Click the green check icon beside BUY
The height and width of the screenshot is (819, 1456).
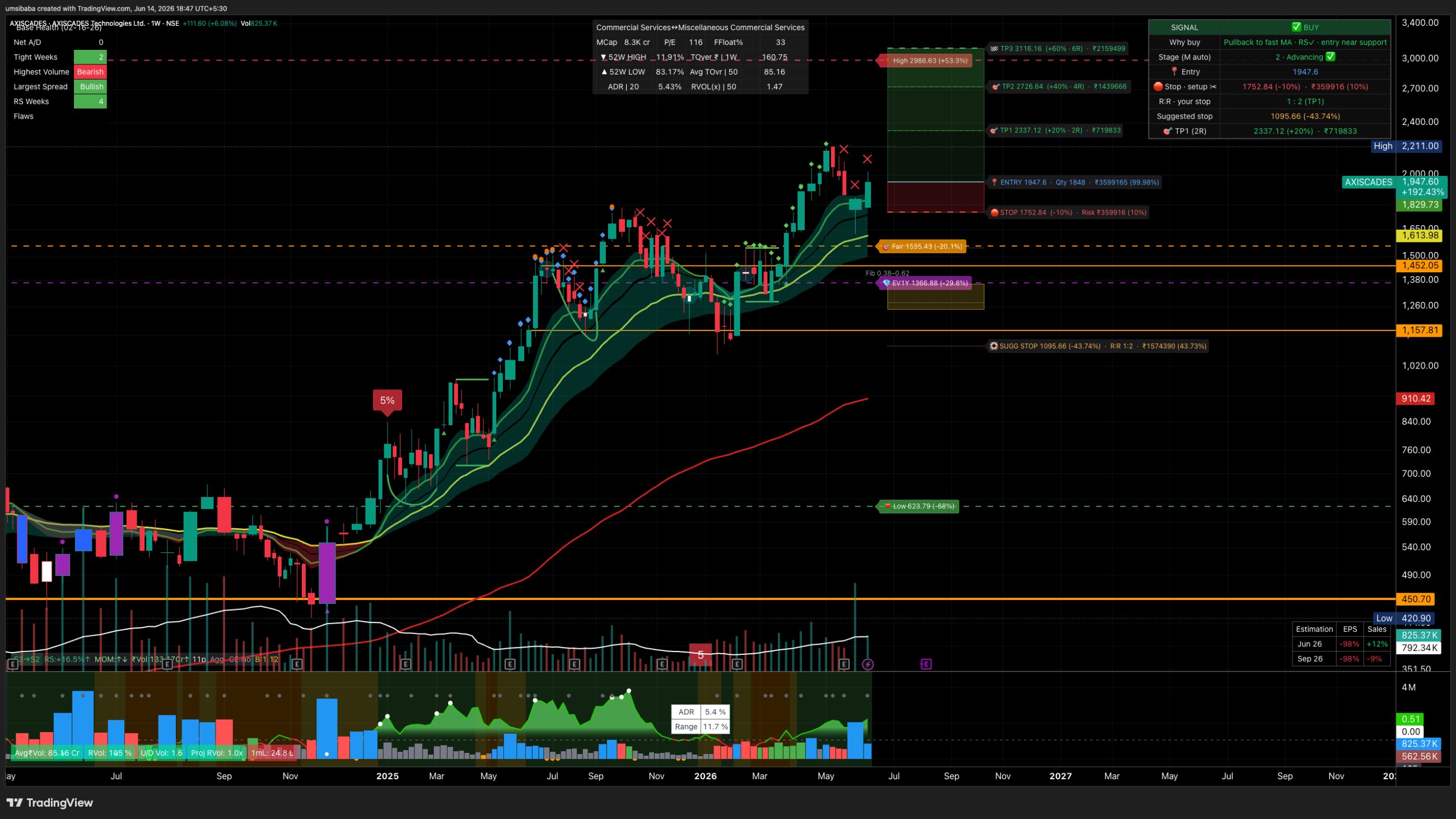pos(1296,27)
